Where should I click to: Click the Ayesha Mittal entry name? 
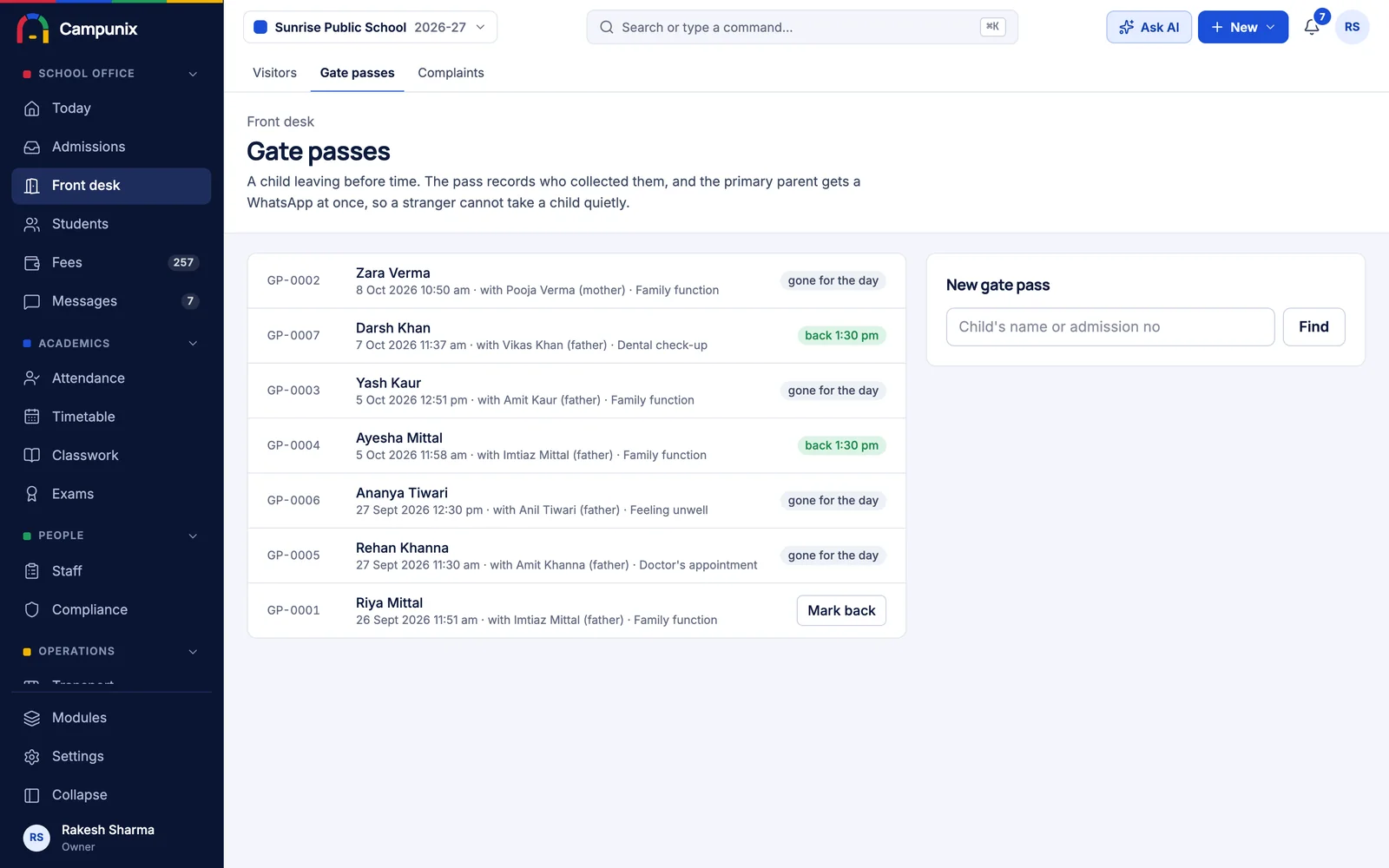click(399, 438)
